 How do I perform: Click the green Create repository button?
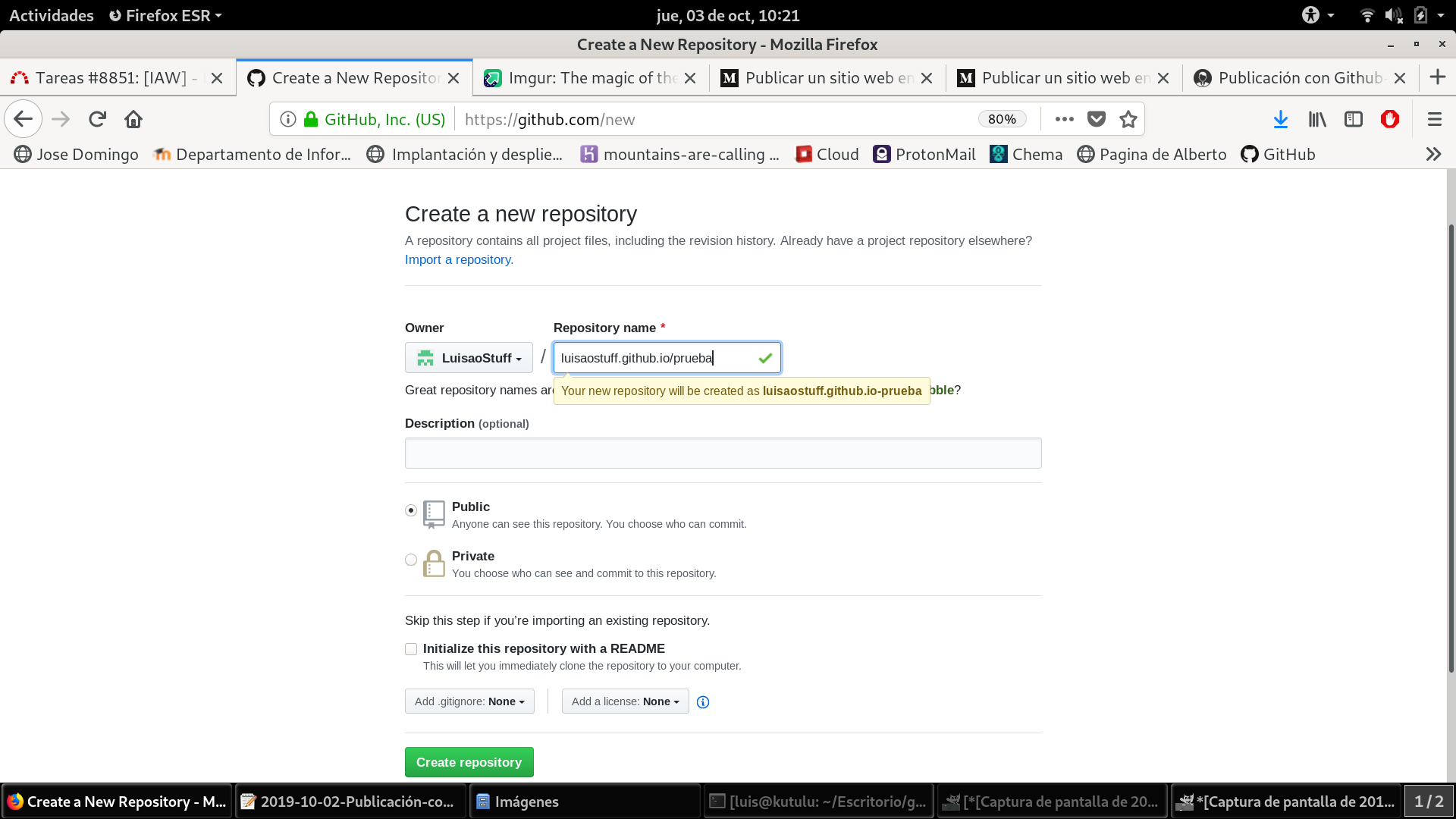coord(469,762)
